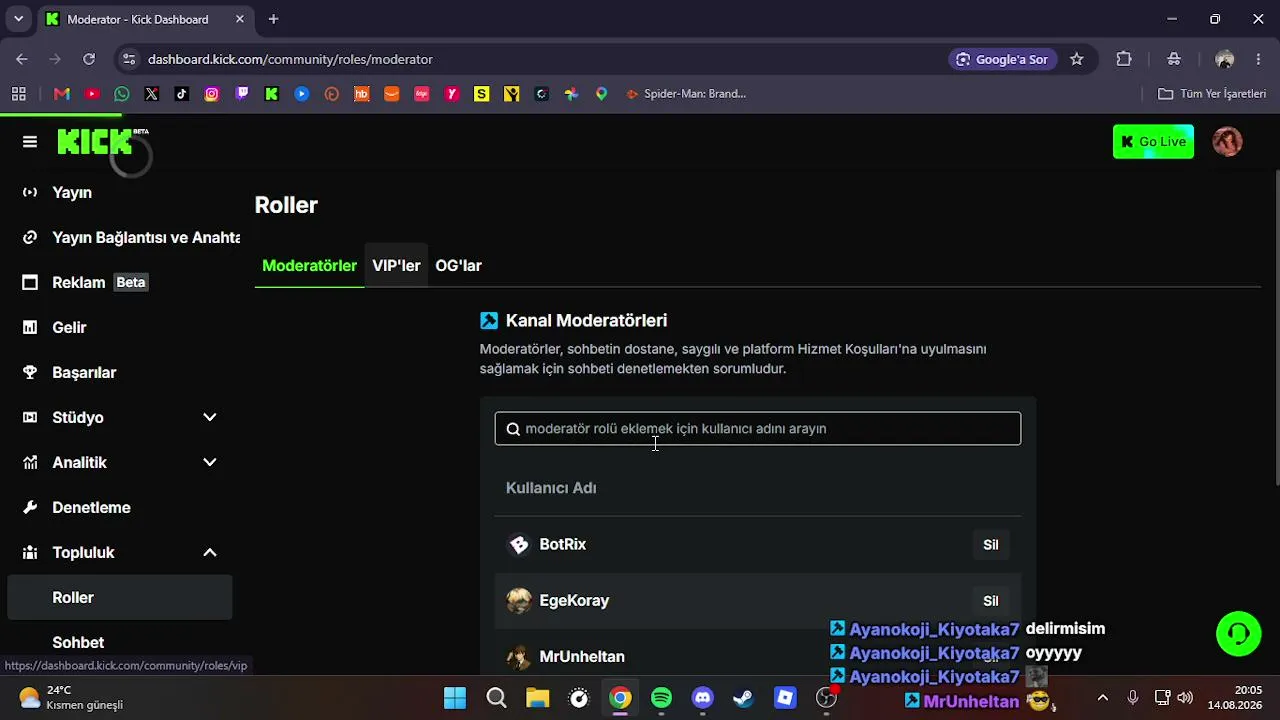This screenshot has height=720, width=1280.
Task: Switch to the OG'lar tab
Action: click(x=459, y=266)
